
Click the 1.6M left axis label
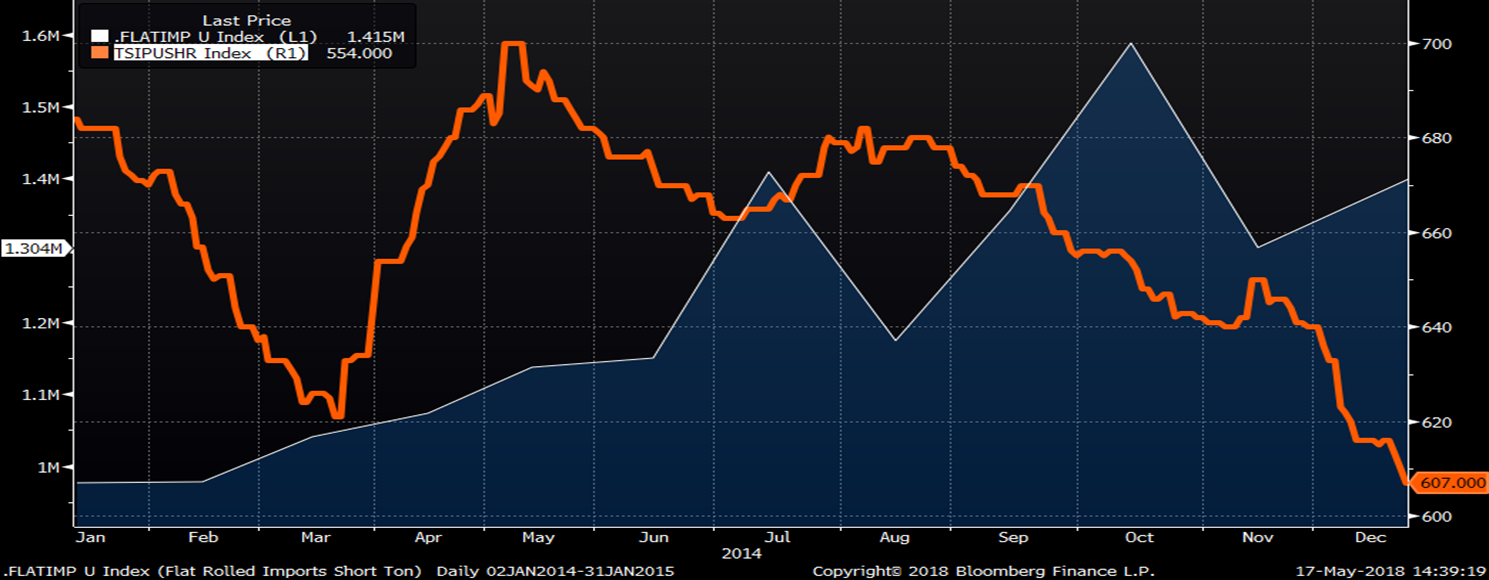(43, 35)
